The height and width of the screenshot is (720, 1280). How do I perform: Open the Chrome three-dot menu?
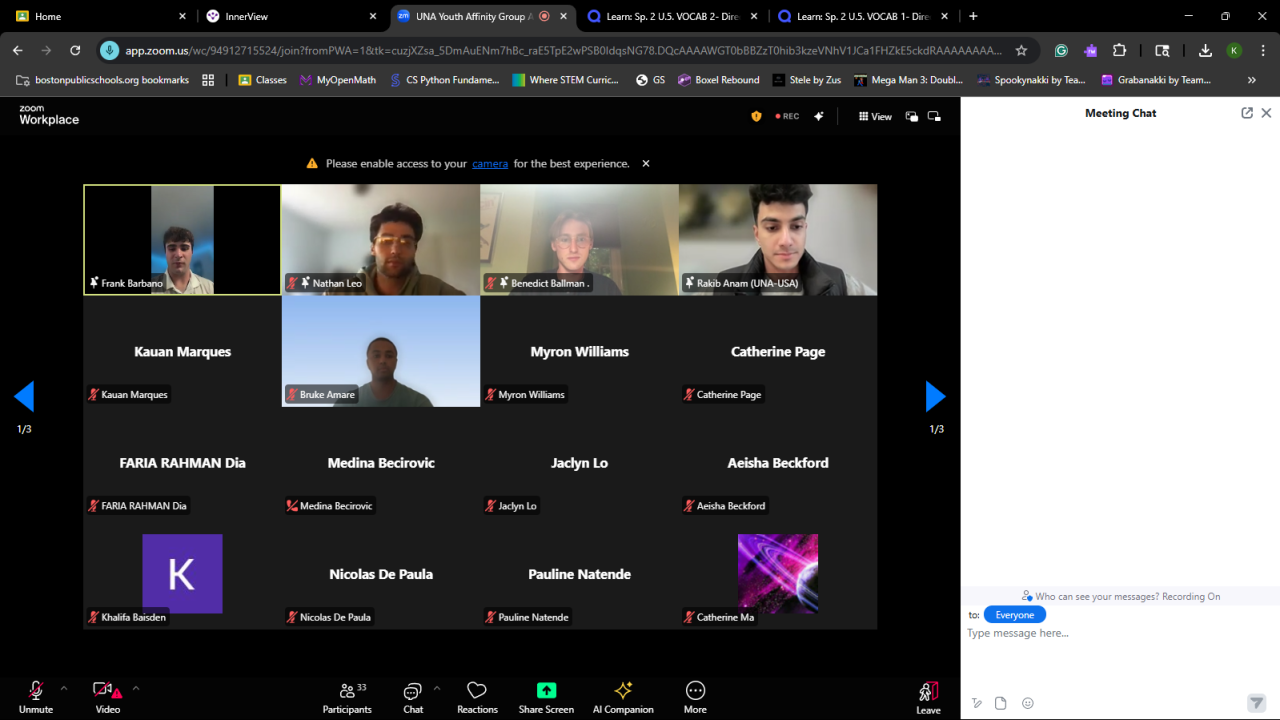point(1262,50)
